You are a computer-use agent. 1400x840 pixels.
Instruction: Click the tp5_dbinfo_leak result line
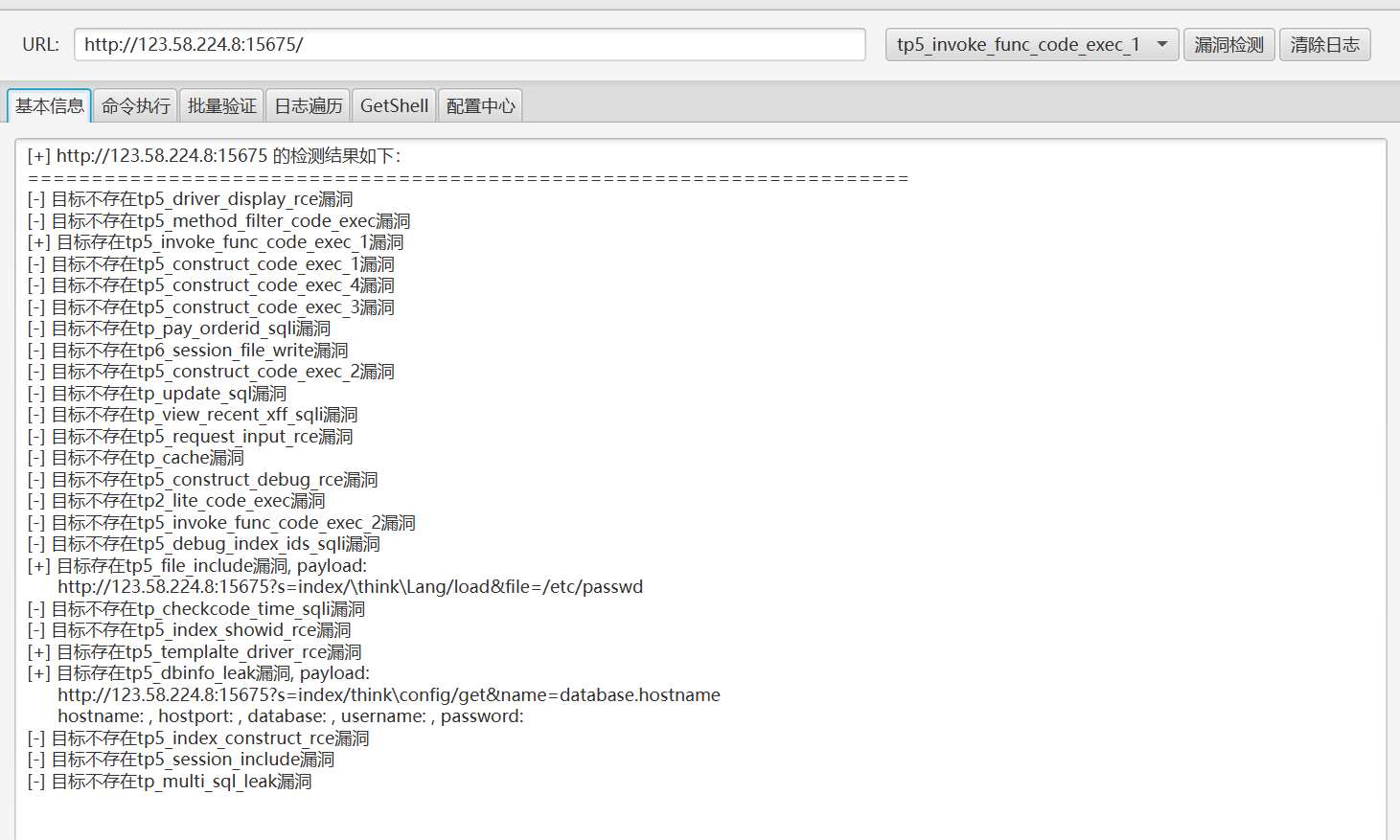(x=198, y=673)
